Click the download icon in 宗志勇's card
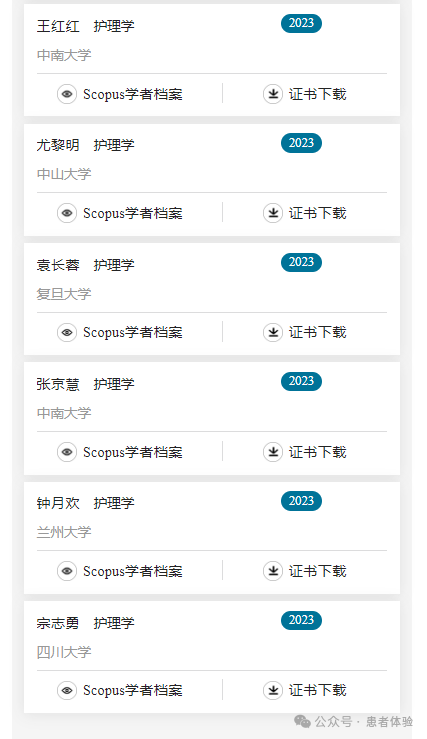This screenshot has width=427, height=739. pyautogui.click(x=273, y=690)
